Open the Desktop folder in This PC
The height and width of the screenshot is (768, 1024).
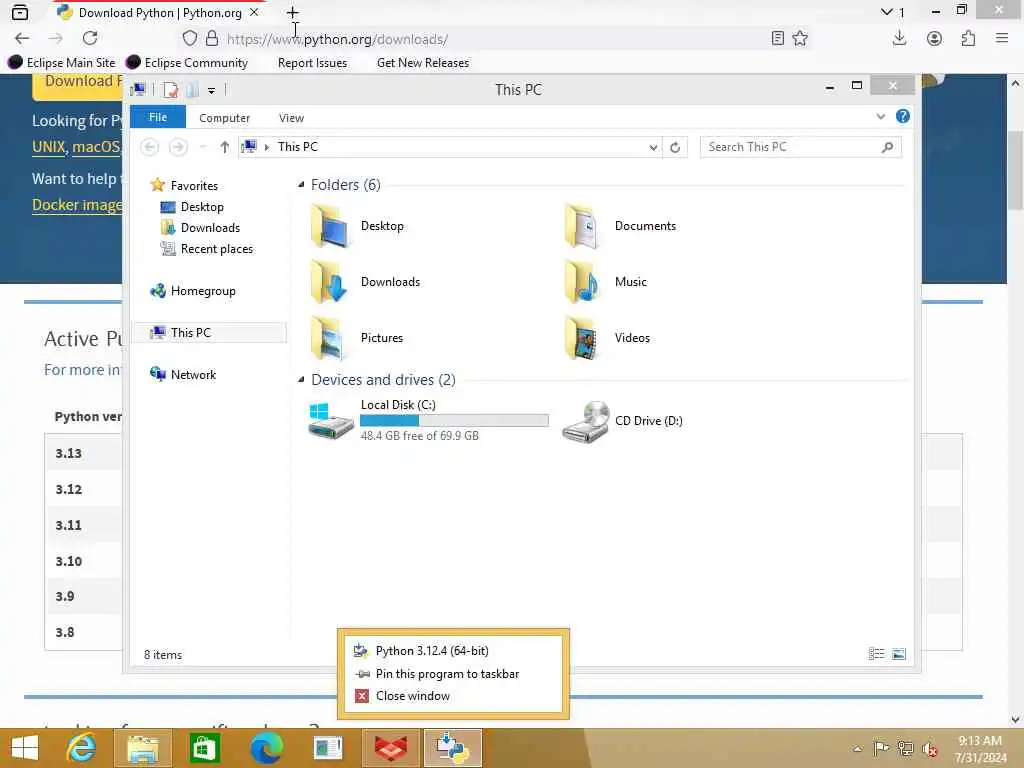tap(357, 226)
